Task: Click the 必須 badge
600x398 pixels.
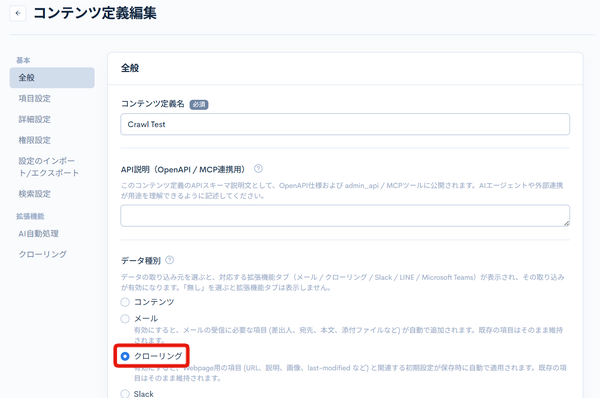Action: 199,104
